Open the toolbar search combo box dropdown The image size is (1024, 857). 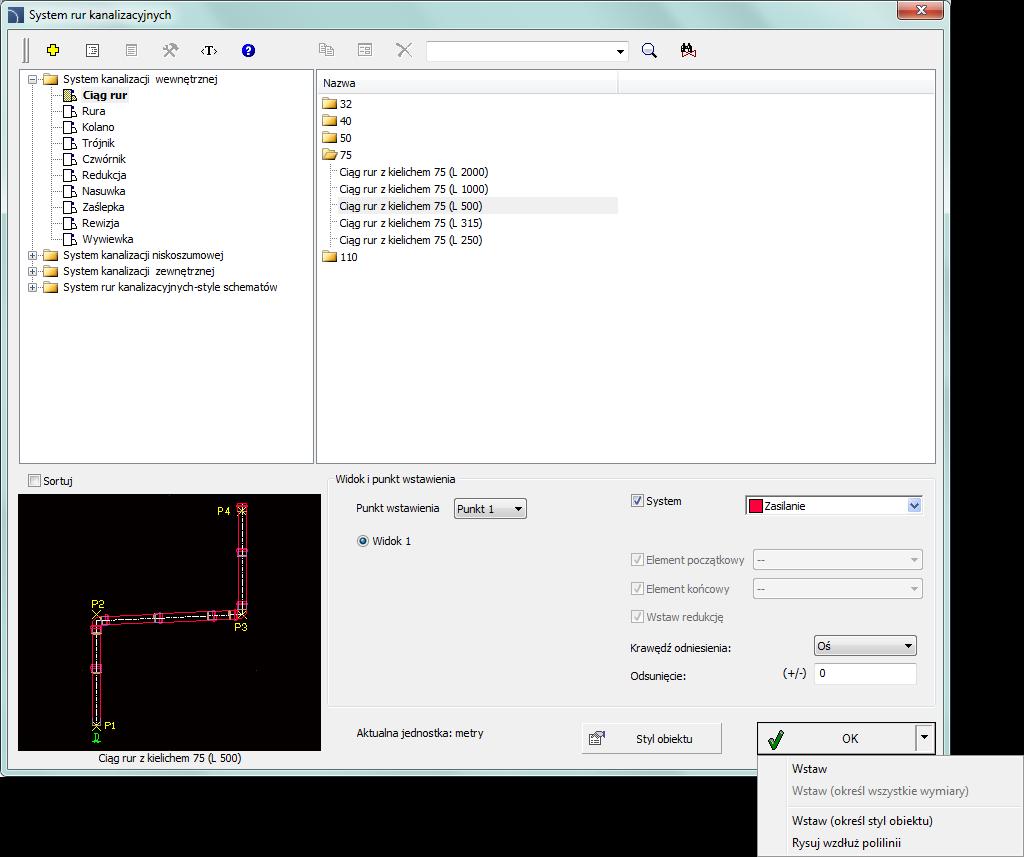620,52
